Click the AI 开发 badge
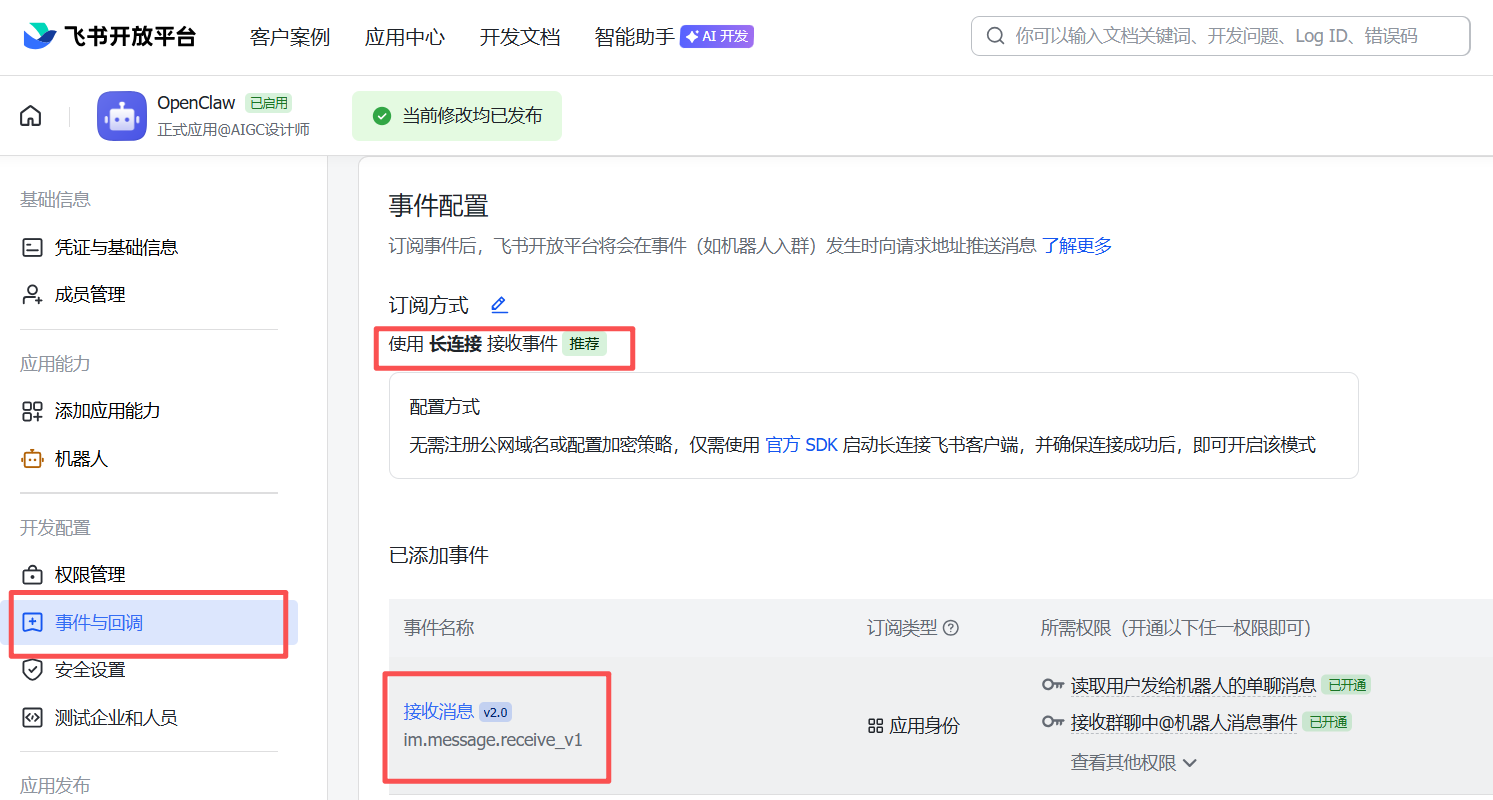1493x800 pixels. tap(716, 37)
